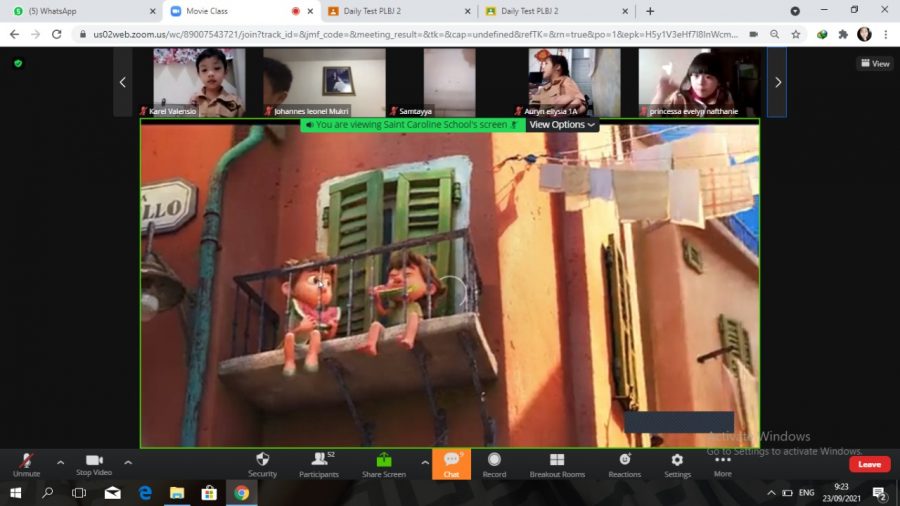The image size is (900, 506).
Task: Expand audio options arrow next to Unmute
Action: coord(60,462)
